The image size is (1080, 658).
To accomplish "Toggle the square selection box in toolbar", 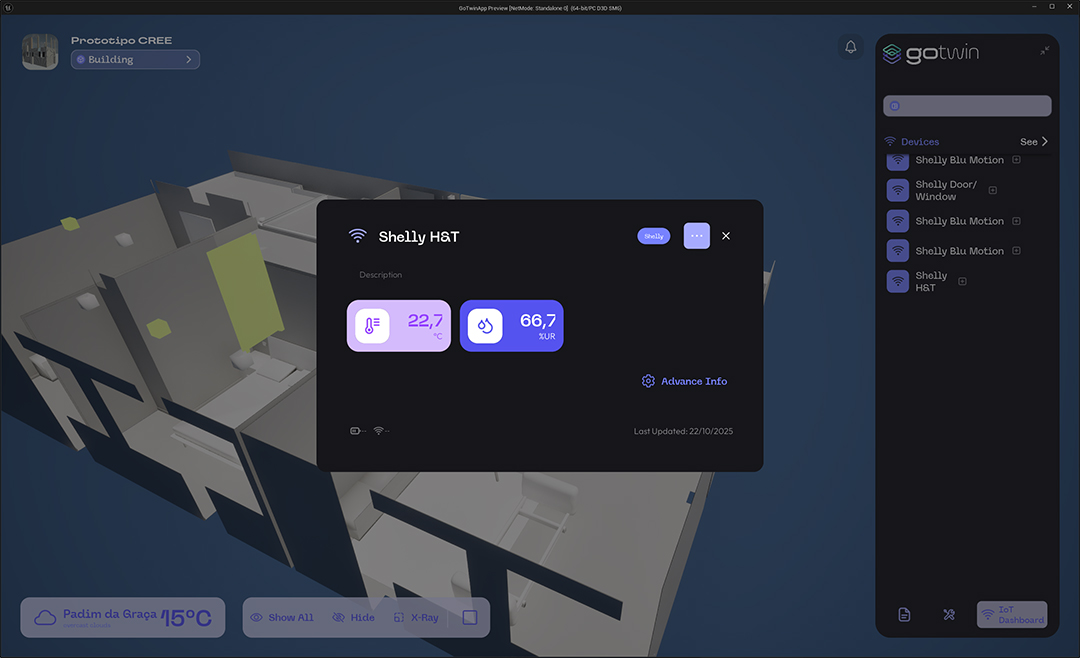I will tap(470, 618).
